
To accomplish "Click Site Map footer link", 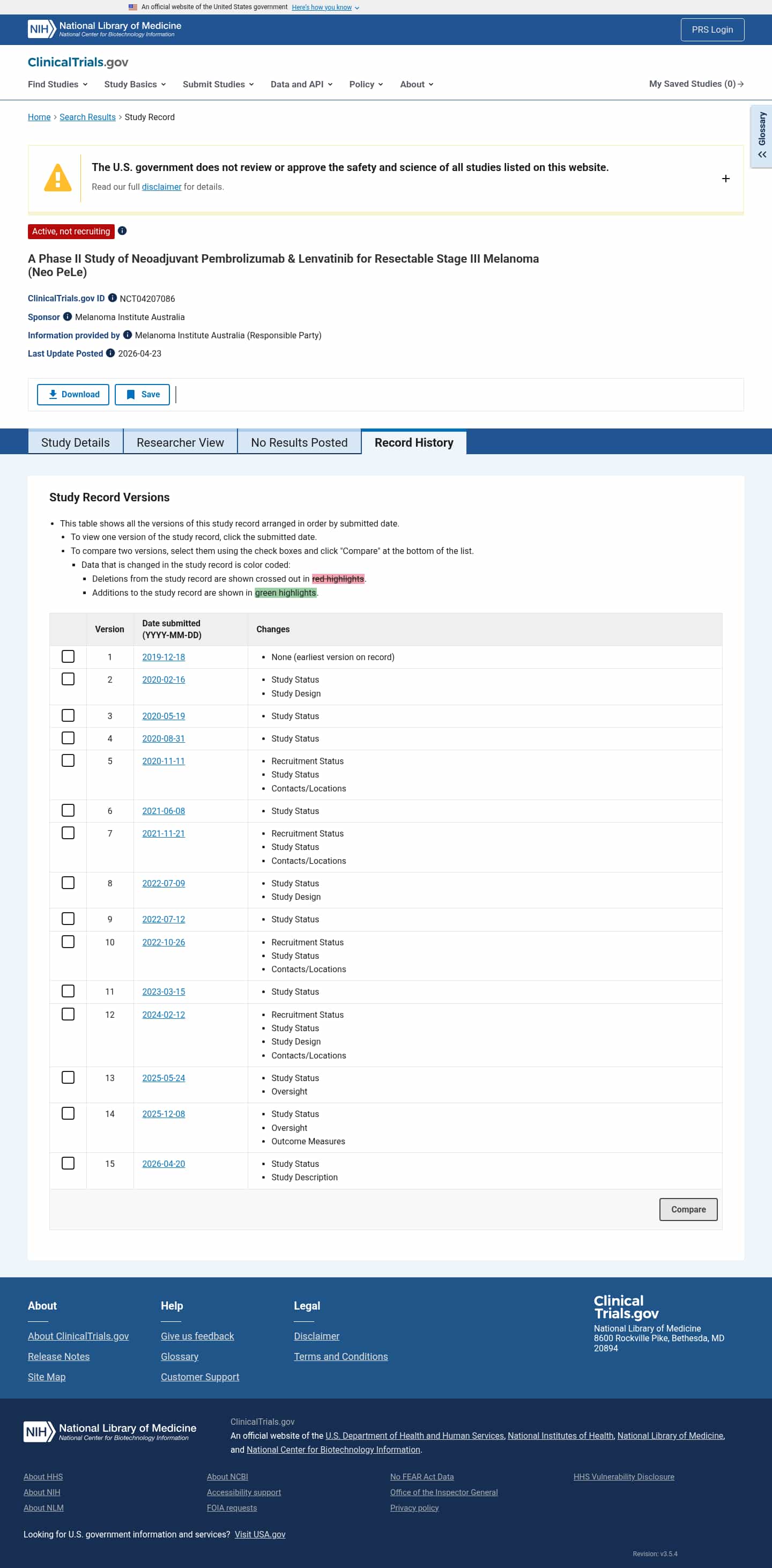I will 46,1377.
